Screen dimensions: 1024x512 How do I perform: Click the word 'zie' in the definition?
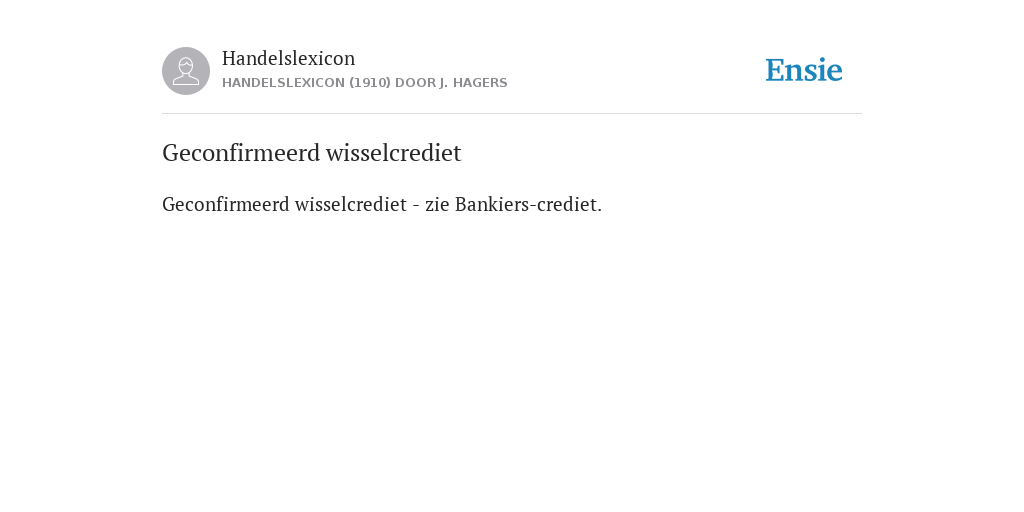coord(437,204)
